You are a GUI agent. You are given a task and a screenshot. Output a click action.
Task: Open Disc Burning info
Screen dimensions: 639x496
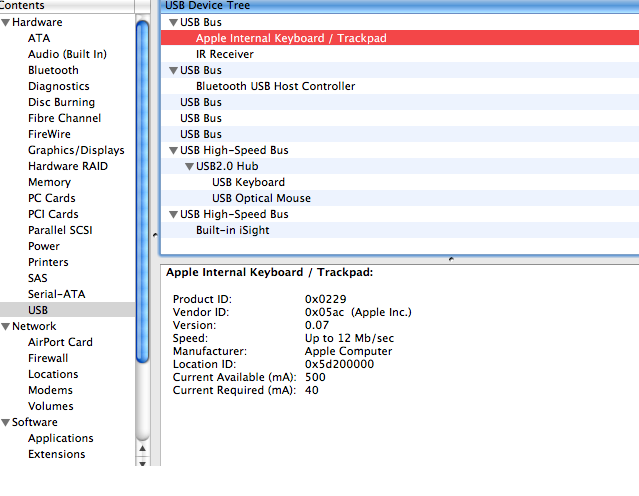click(62, 102)
